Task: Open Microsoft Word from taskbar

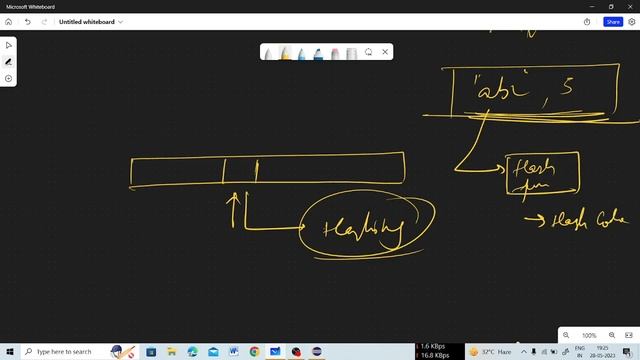Action: 234,351
